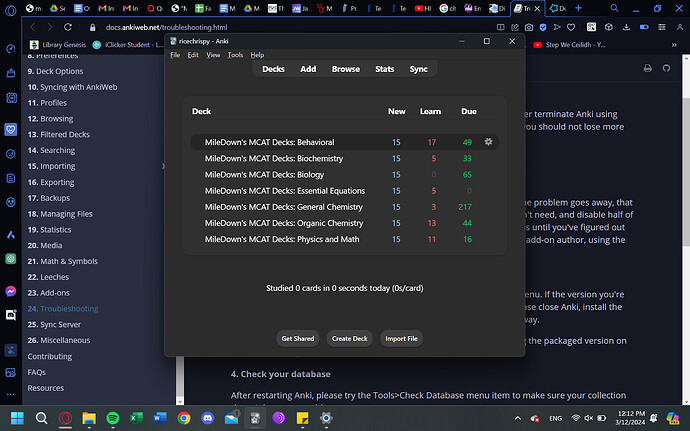Open the Opera menu logo at top left
The image size is (690, 431).
point(11,10)
